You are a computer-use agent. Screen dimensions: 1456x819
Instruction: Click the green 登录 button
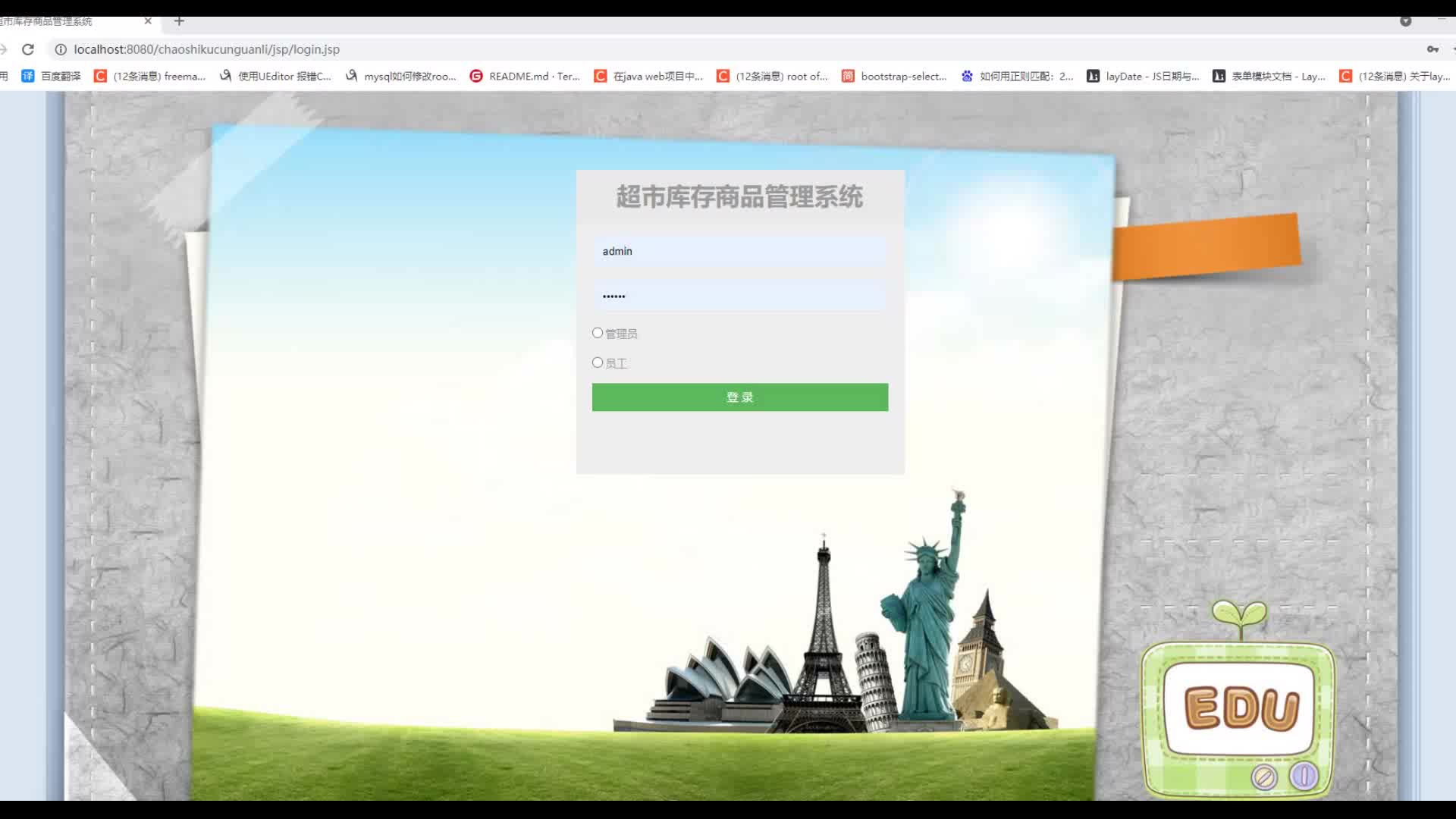click(x=739, y=397)
